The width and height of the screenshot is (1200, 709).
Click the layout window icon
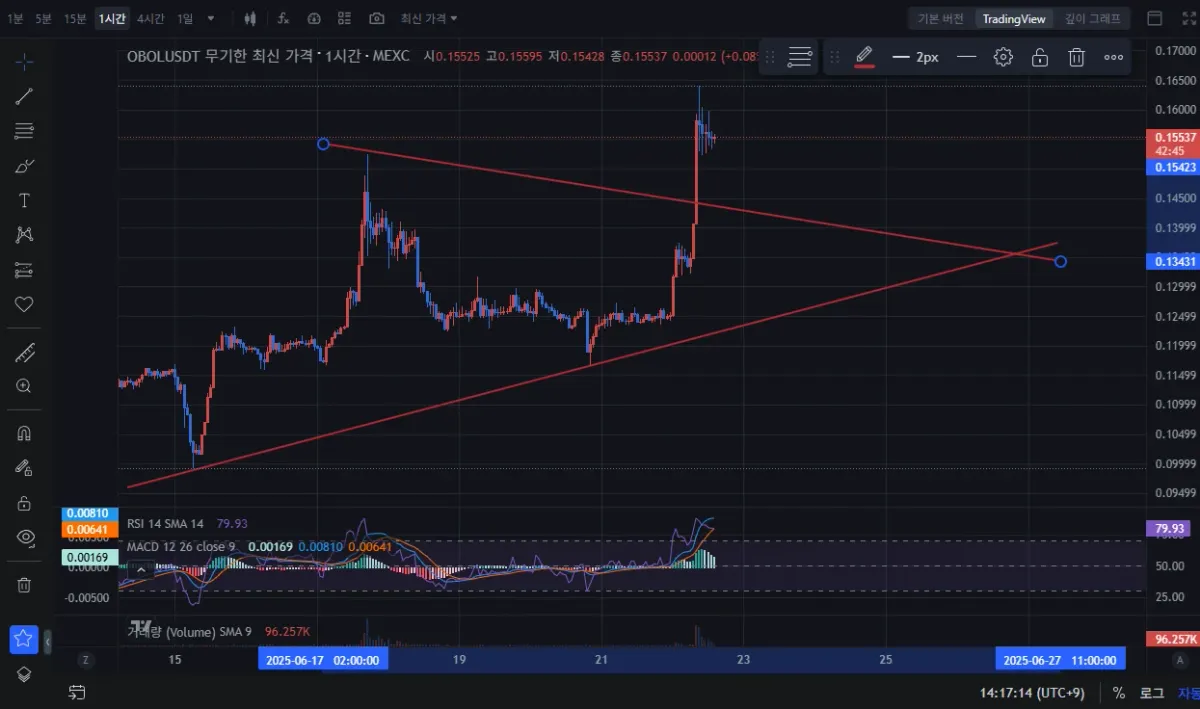tap(1154, 18)
